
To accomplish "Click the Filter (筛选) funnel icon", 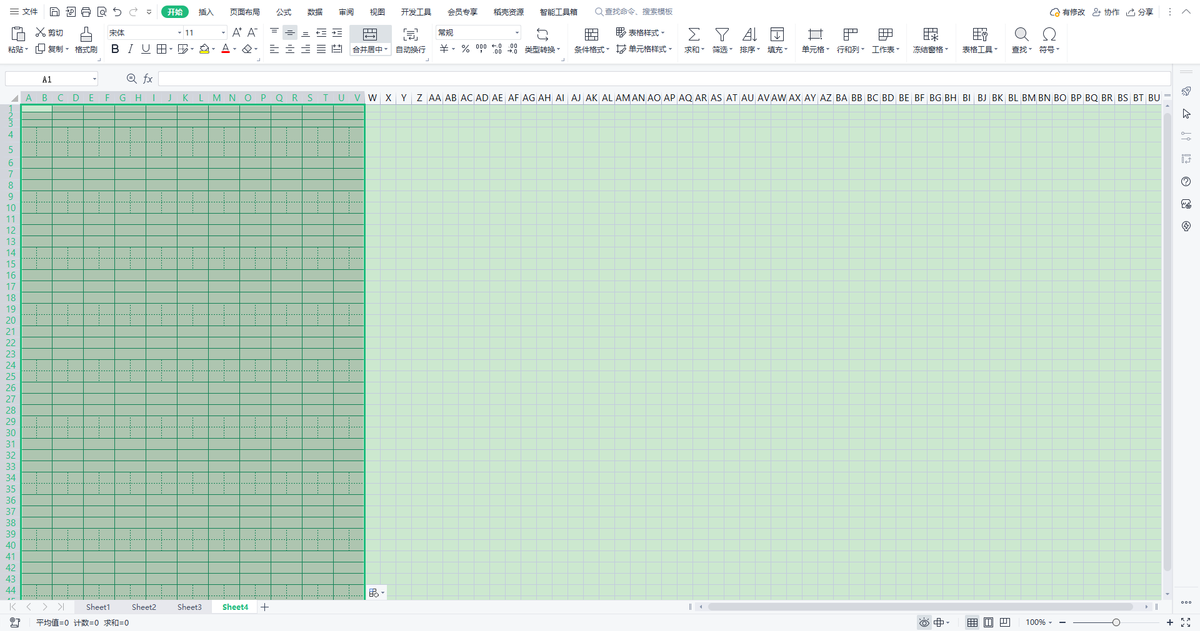I will point(721,34).
